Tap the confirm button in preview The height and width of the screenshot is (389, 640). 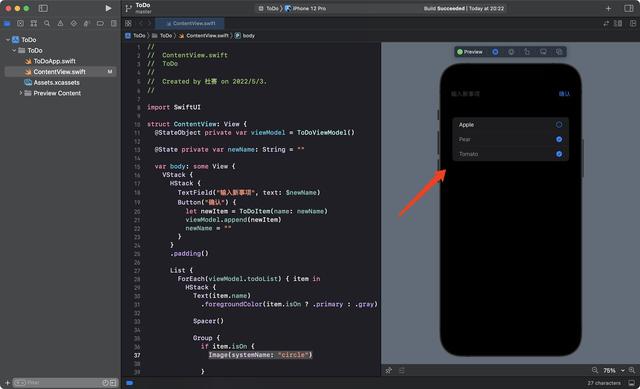click(x=564, y=94)
